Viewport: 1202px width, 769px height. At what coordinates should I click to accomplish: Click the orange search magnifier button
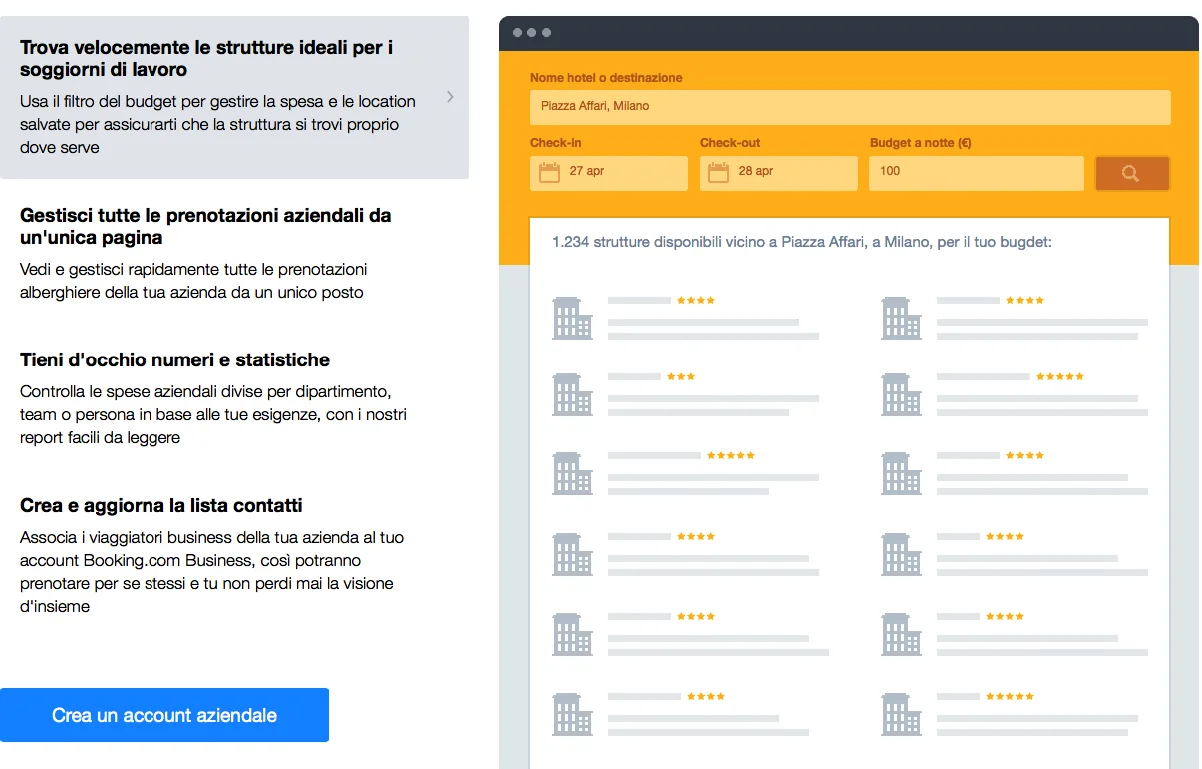tap(1132, 173)
